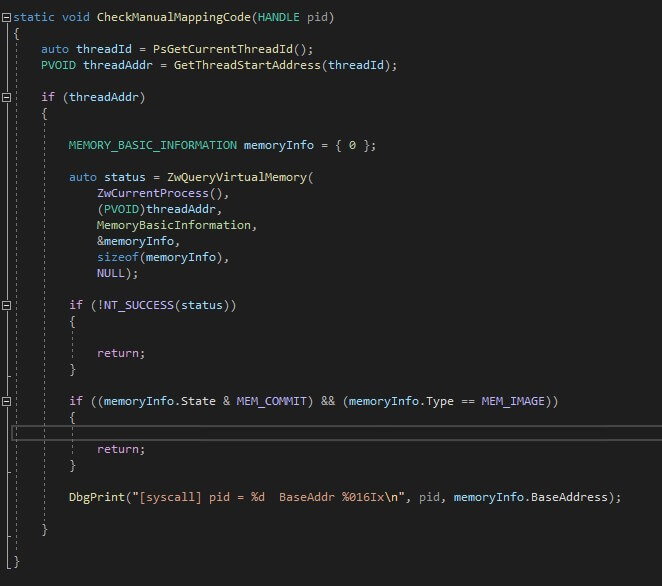This screenshot has height=586, width=662.
Task: Click the return statement under NT_SUCCESS check
Action: pyautogui.click(x=121, y=353)
